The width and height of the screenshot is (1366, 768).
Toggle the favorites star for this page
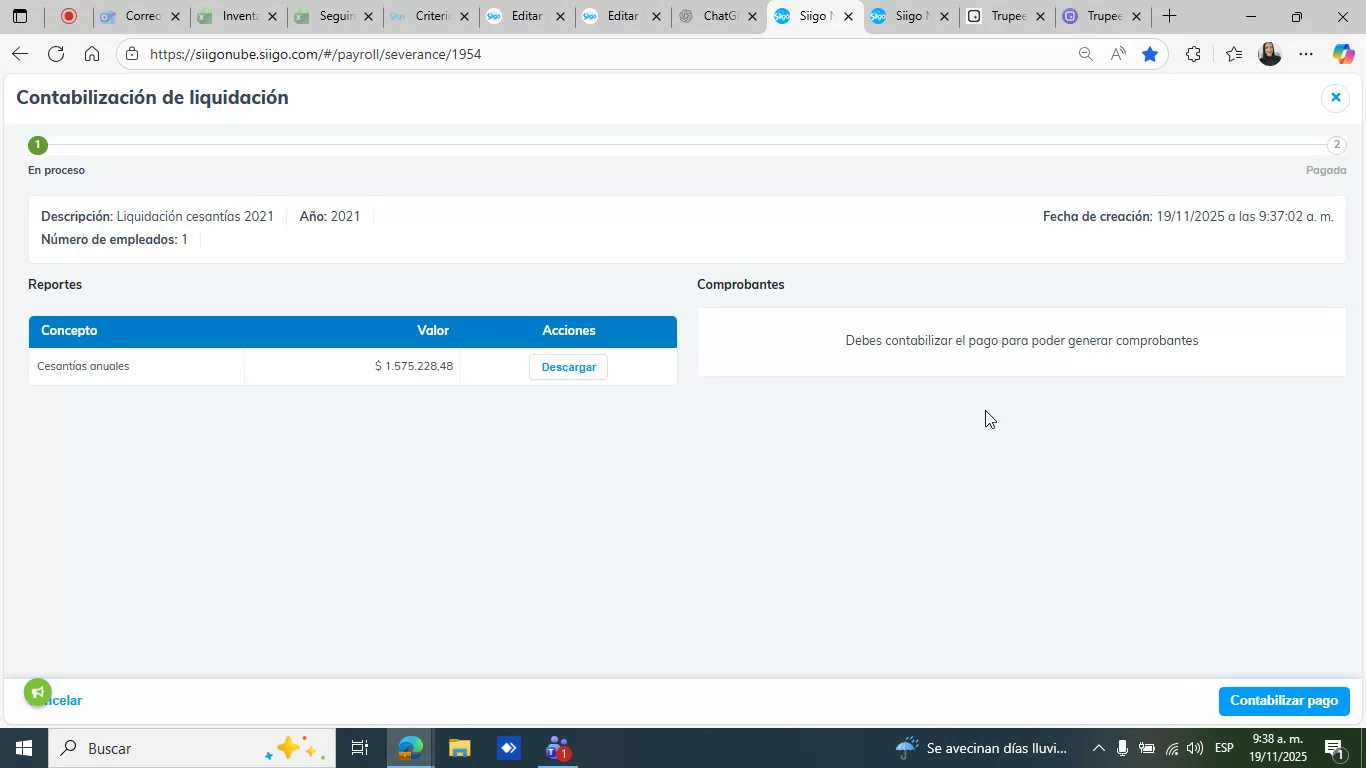point(1150,54)
